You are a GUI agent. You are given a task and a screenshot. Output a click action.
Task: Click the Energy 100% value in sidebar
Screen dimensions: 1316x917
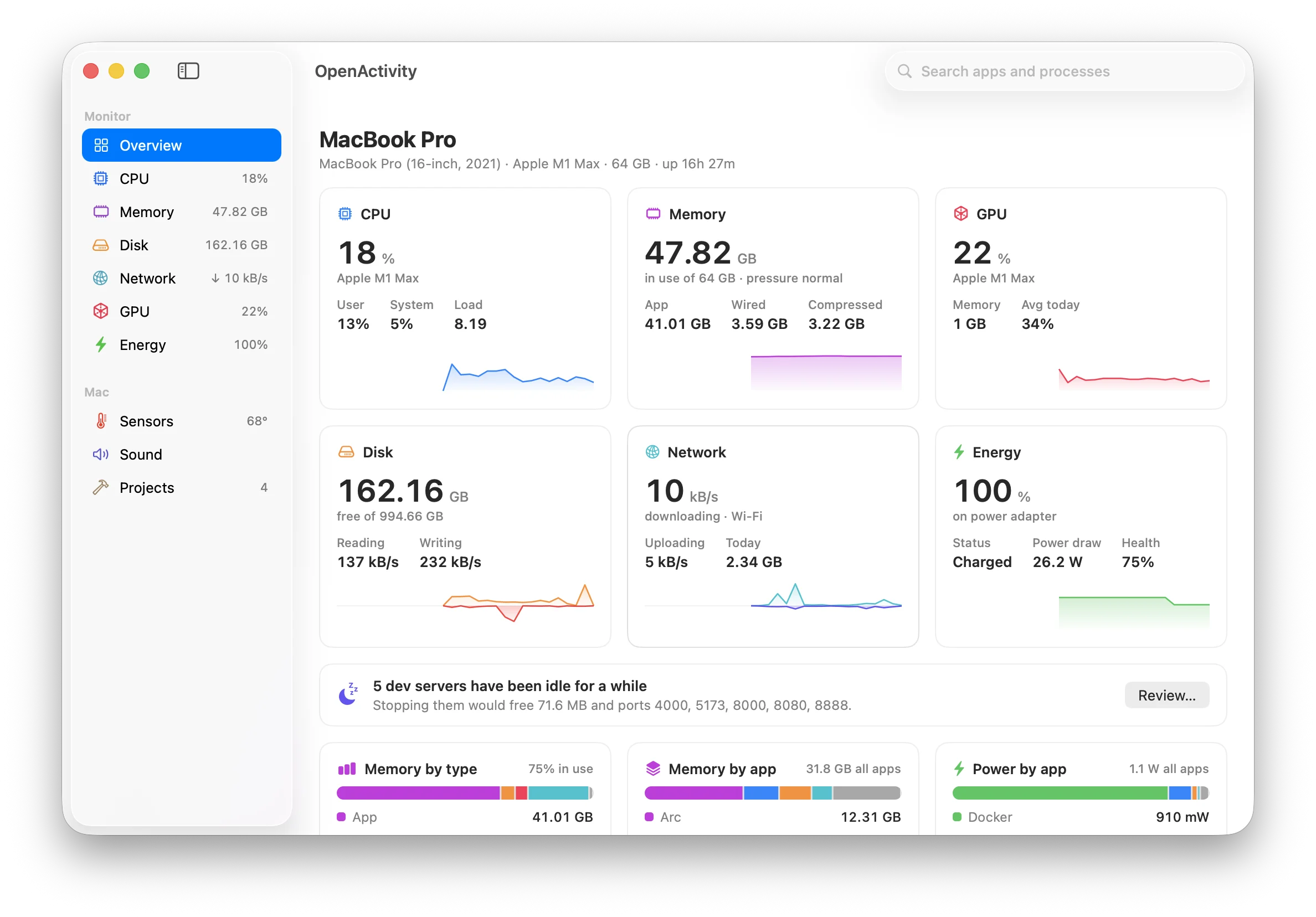click(x=250, y=344)
